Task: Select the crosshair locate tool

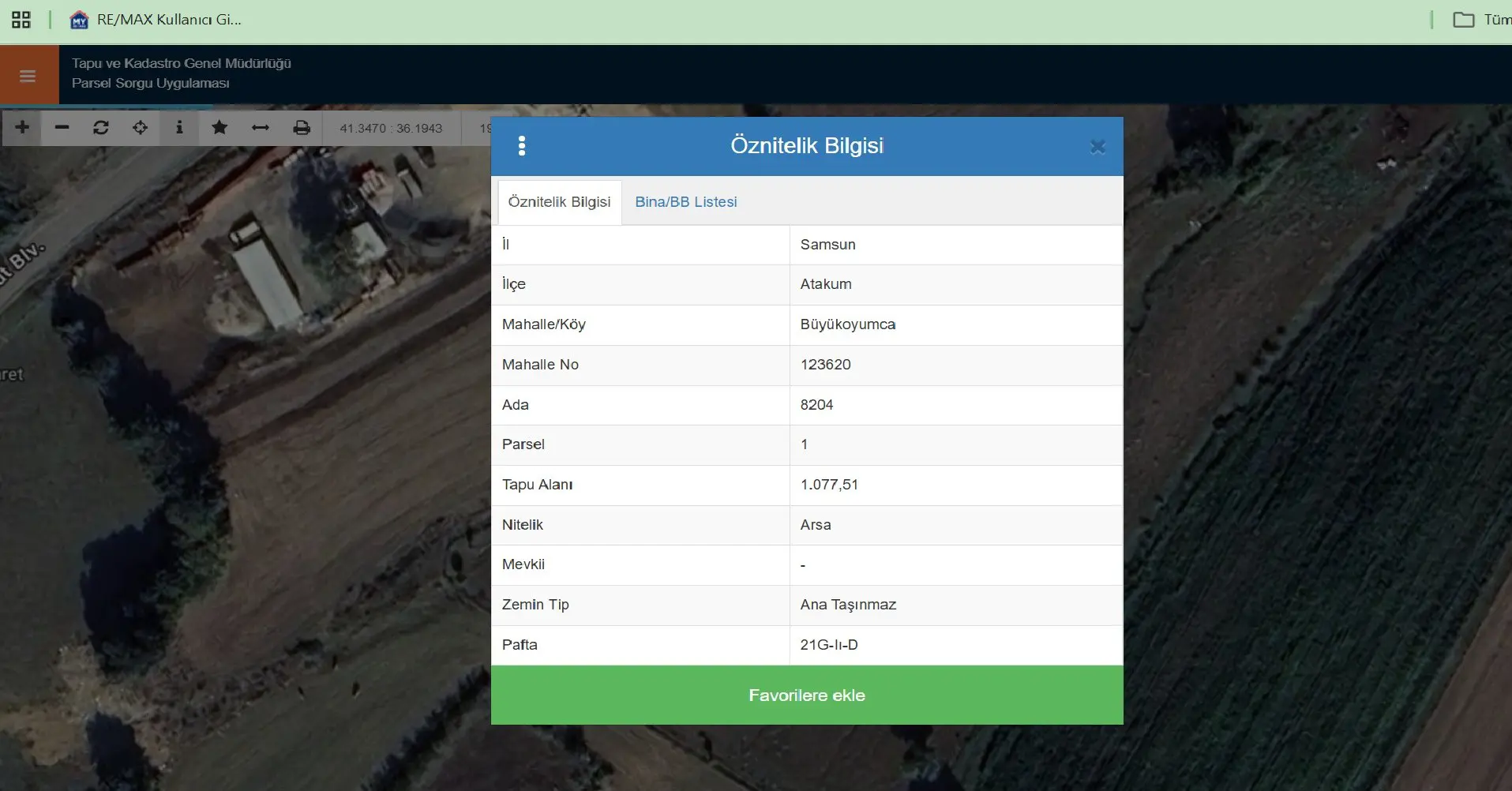Action: coord(140,127)
